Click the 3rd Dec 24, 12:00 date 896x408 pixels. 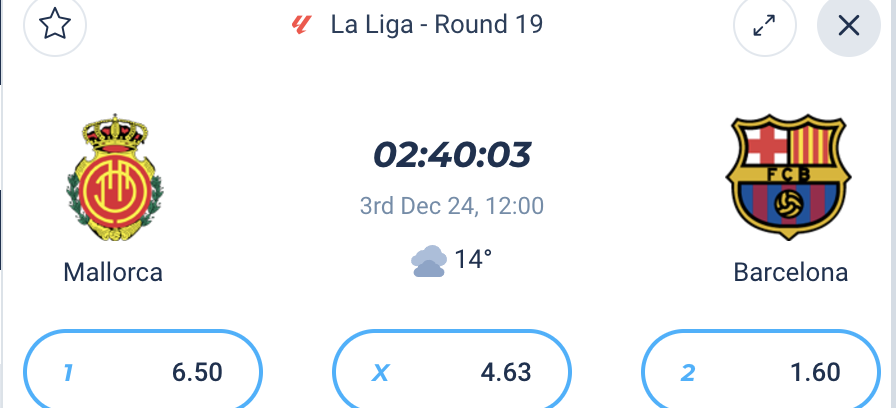pyautogui.click(x=452, y=206)
